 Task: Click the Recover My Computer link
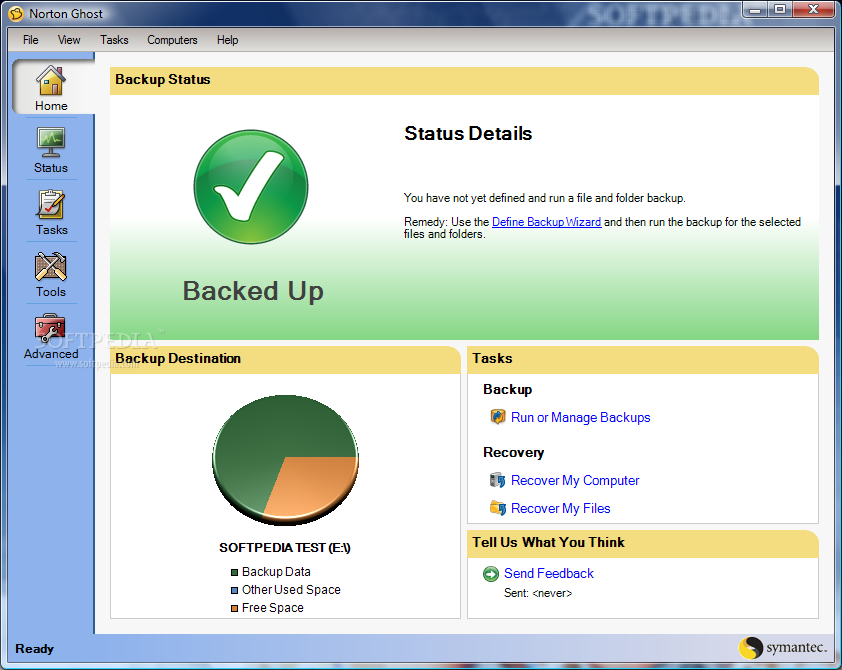pos(575,480)
